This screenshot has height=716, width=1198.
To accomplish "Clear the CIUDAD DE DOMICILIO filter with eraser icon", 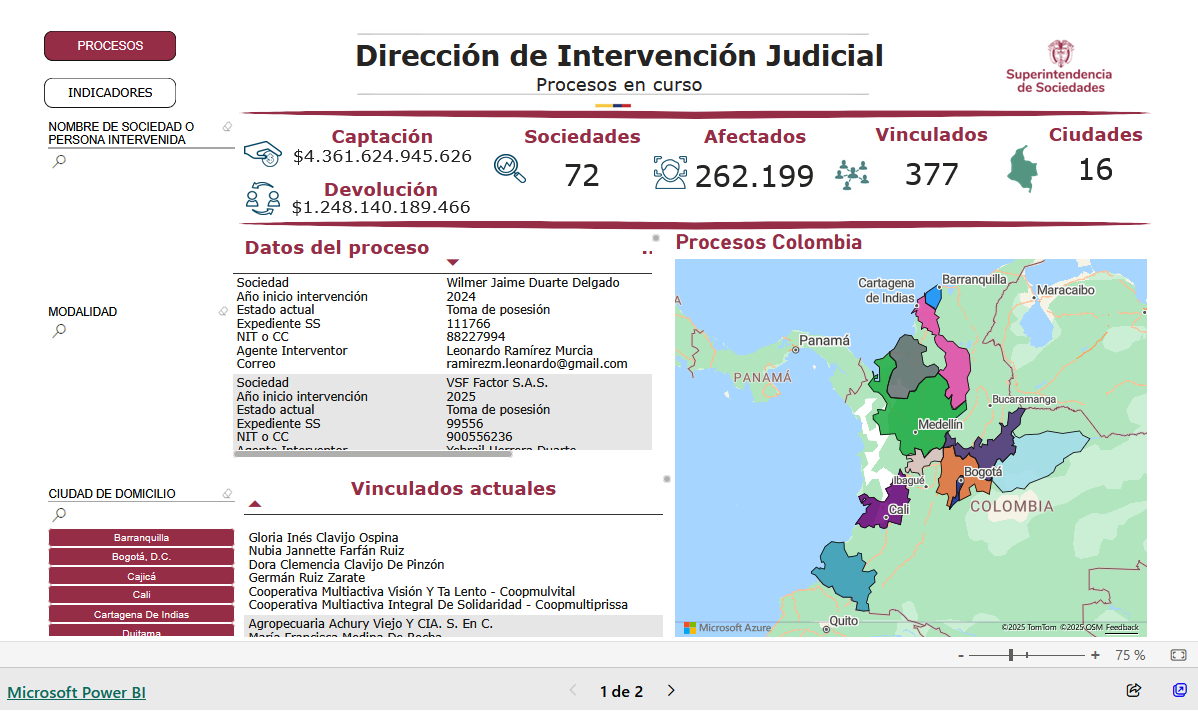I will tap(227, 493).
